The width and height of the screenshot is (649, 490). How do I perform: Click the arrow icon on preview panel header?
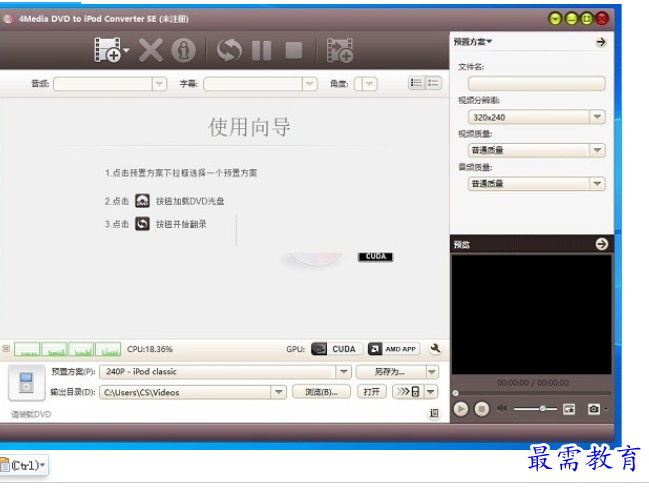(x=602, y=244)
